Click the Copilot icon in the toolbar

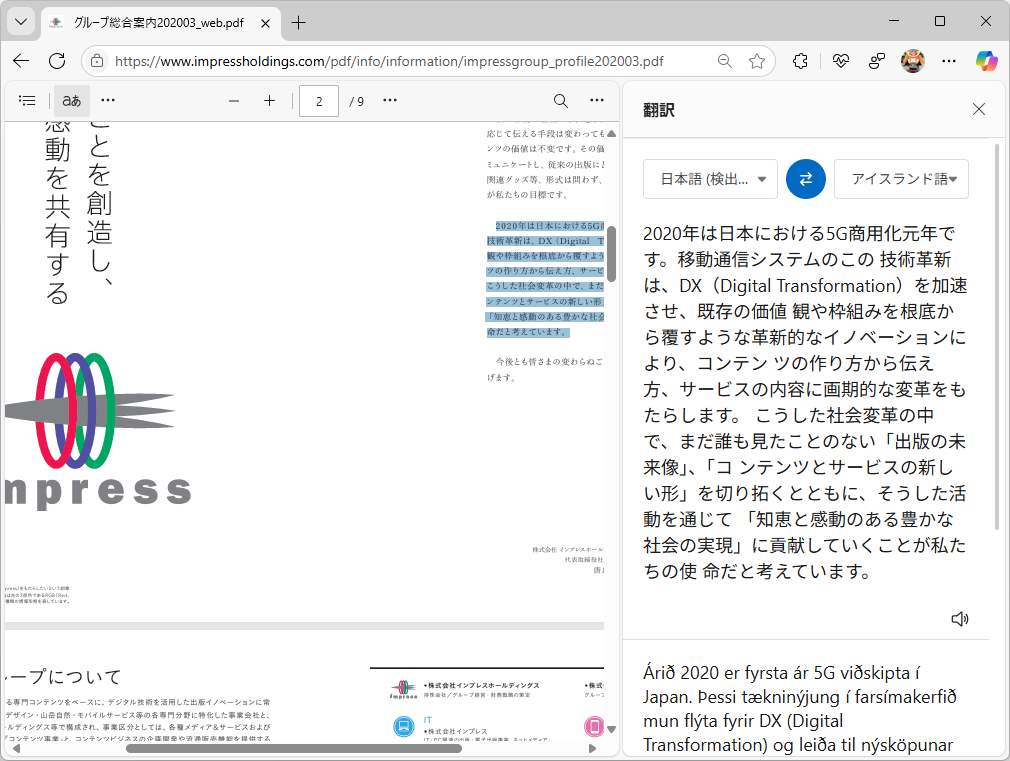[985, 61]
